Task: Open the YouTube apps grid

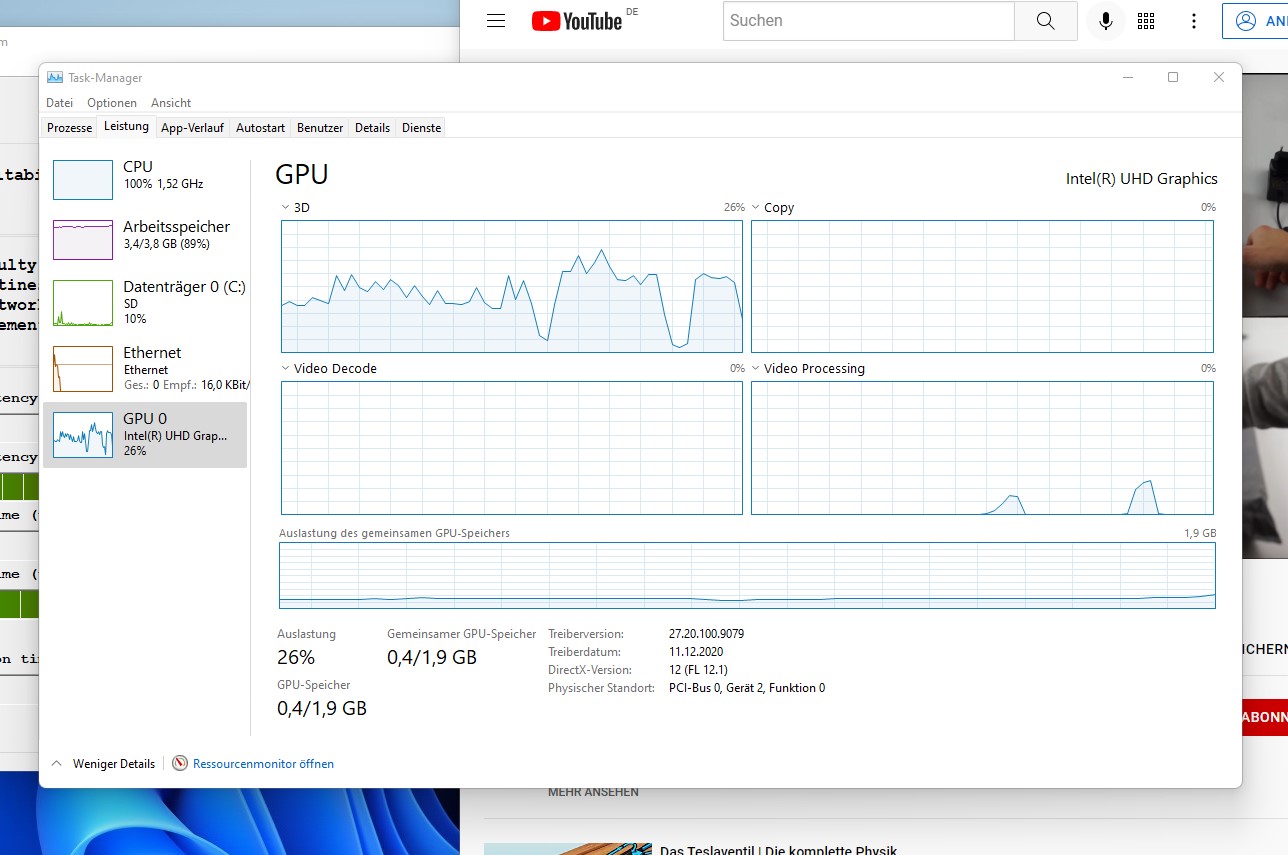Action: click(1147, 21)
